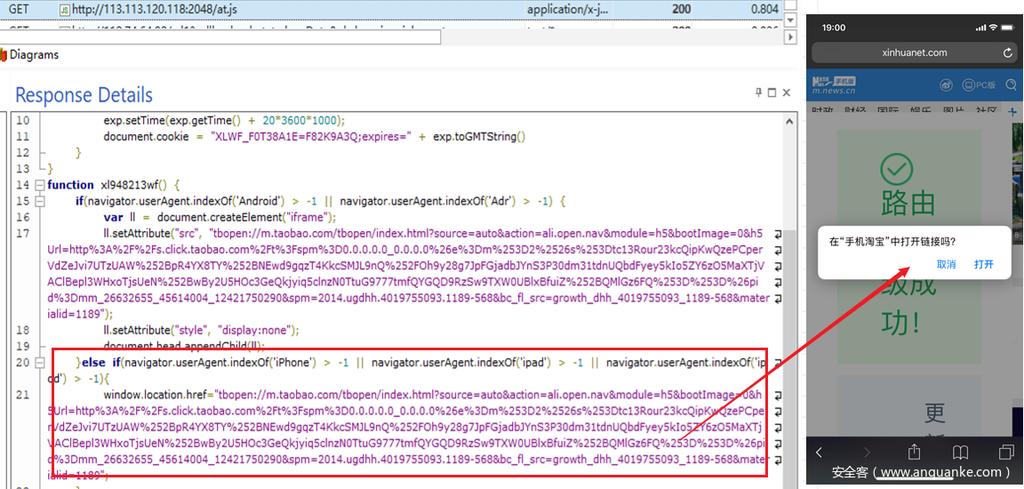Open the Diagrams tab

point(33,55)
